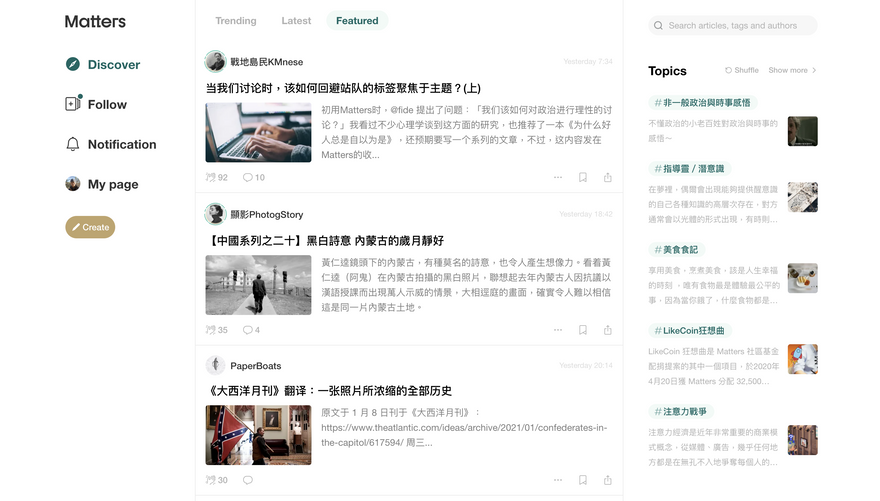Image resolution: width=880 pixels, height=501 pixels.
Task: Open Notification bell icon
Action: (73, 144)
